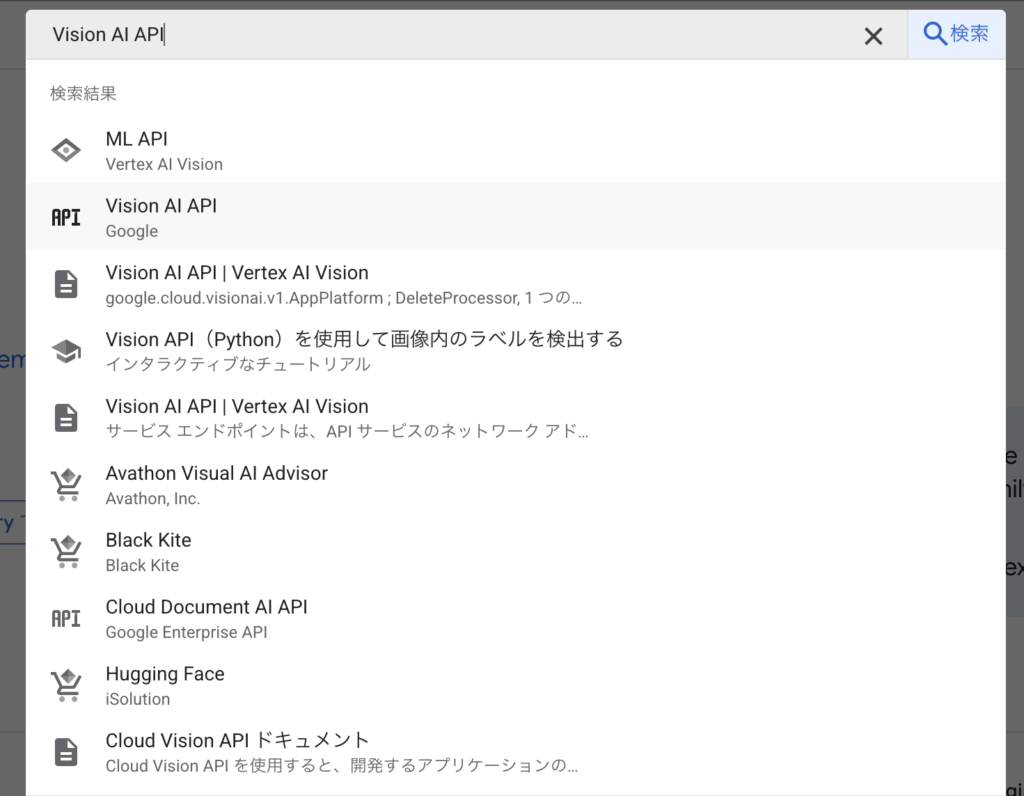Clear the search query with the X button
Screen dimensions: 1024x796
click(x=873, y=35)
